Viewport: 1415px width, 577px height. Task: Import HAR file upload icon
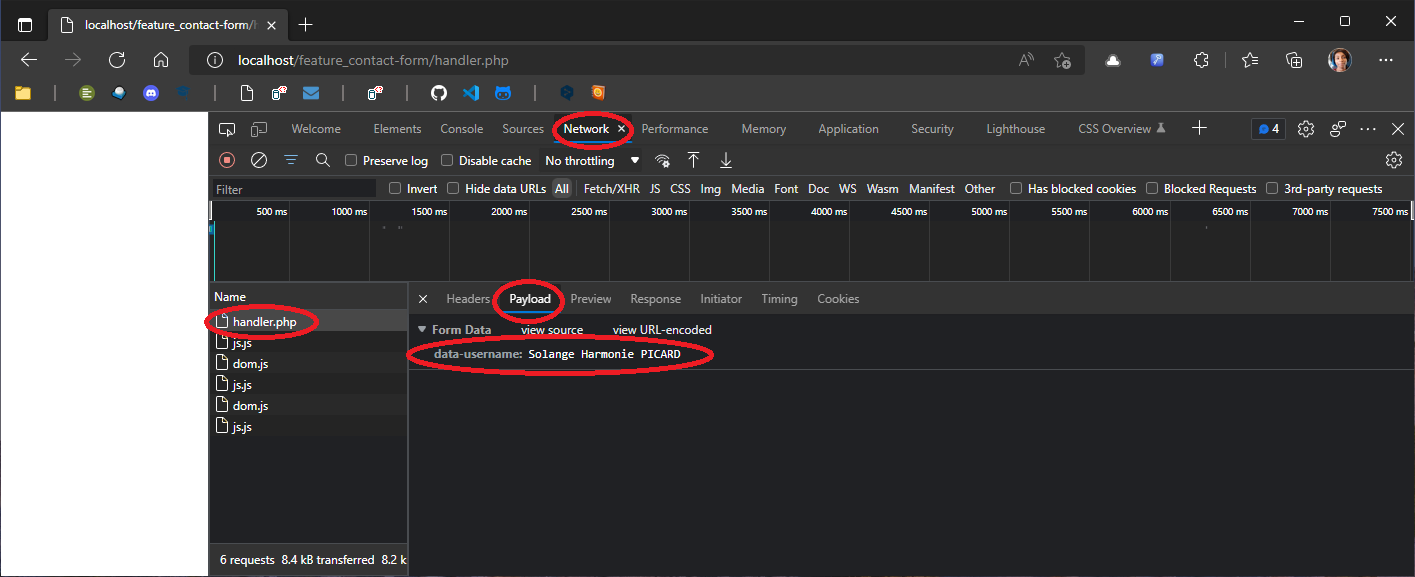point(693,160)
